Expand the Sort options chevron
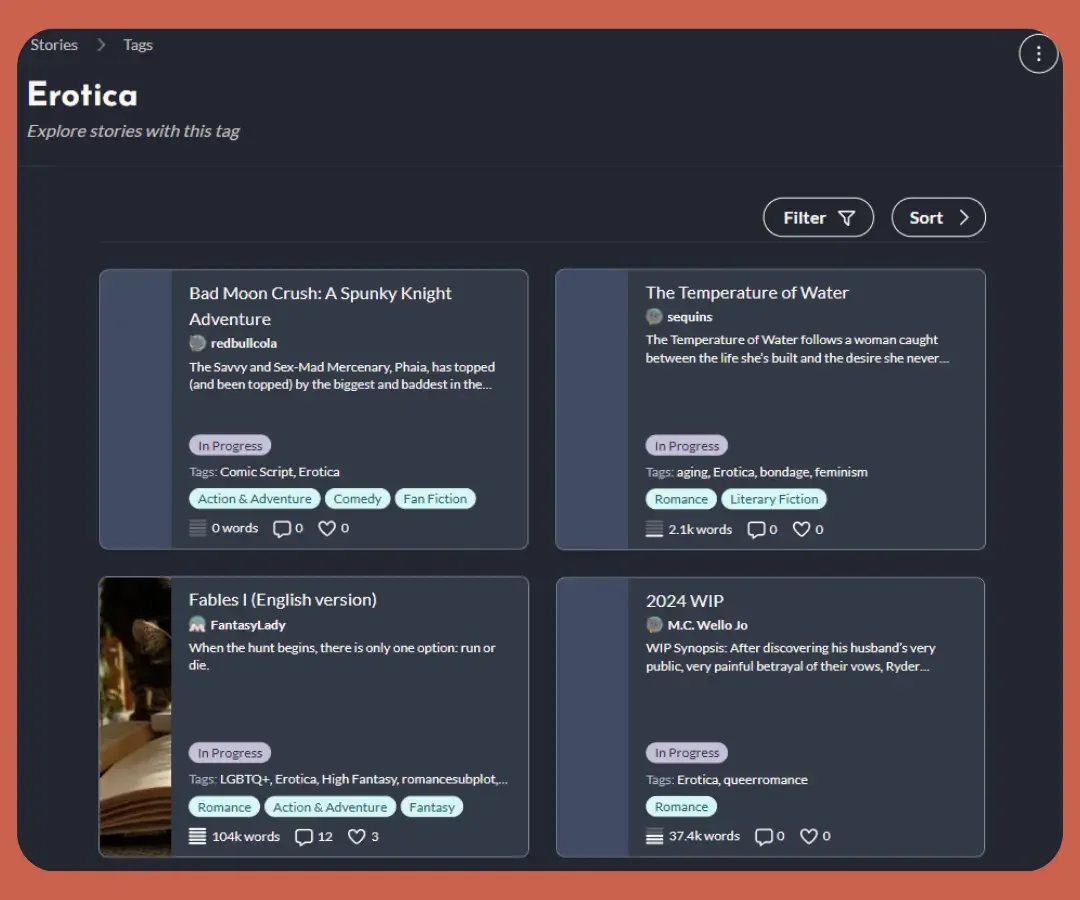The image size is (1080, 900). point(962,217)
